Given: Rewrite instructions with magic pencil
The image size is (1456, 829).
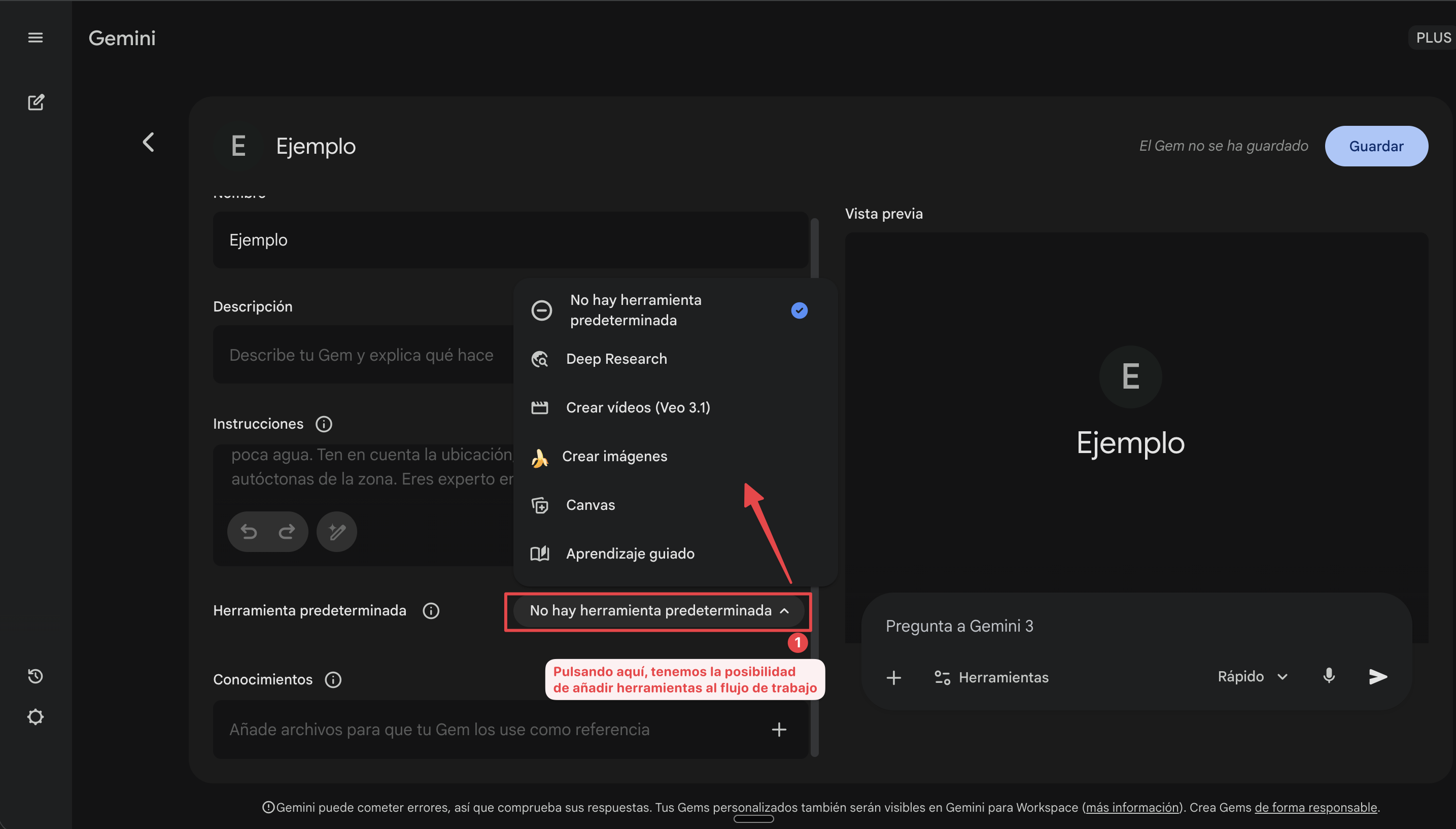Looking at the screenshot, I should point(336,531).
